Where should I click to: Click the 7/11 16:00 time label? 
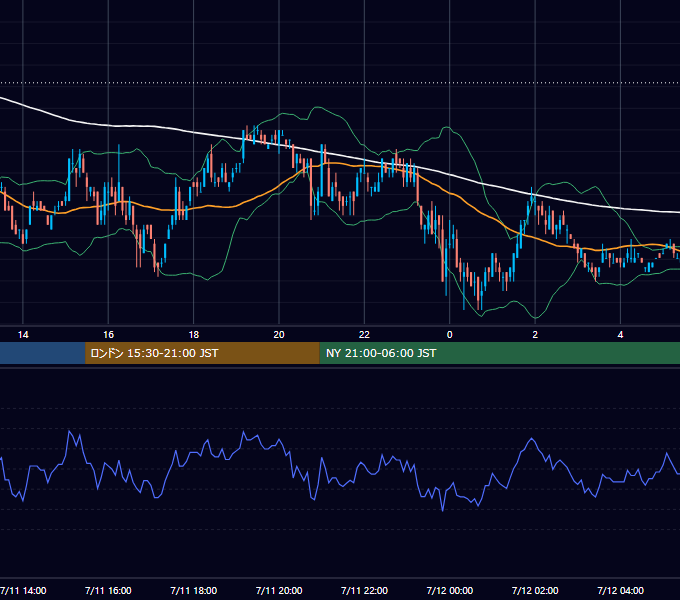point(108,590)
